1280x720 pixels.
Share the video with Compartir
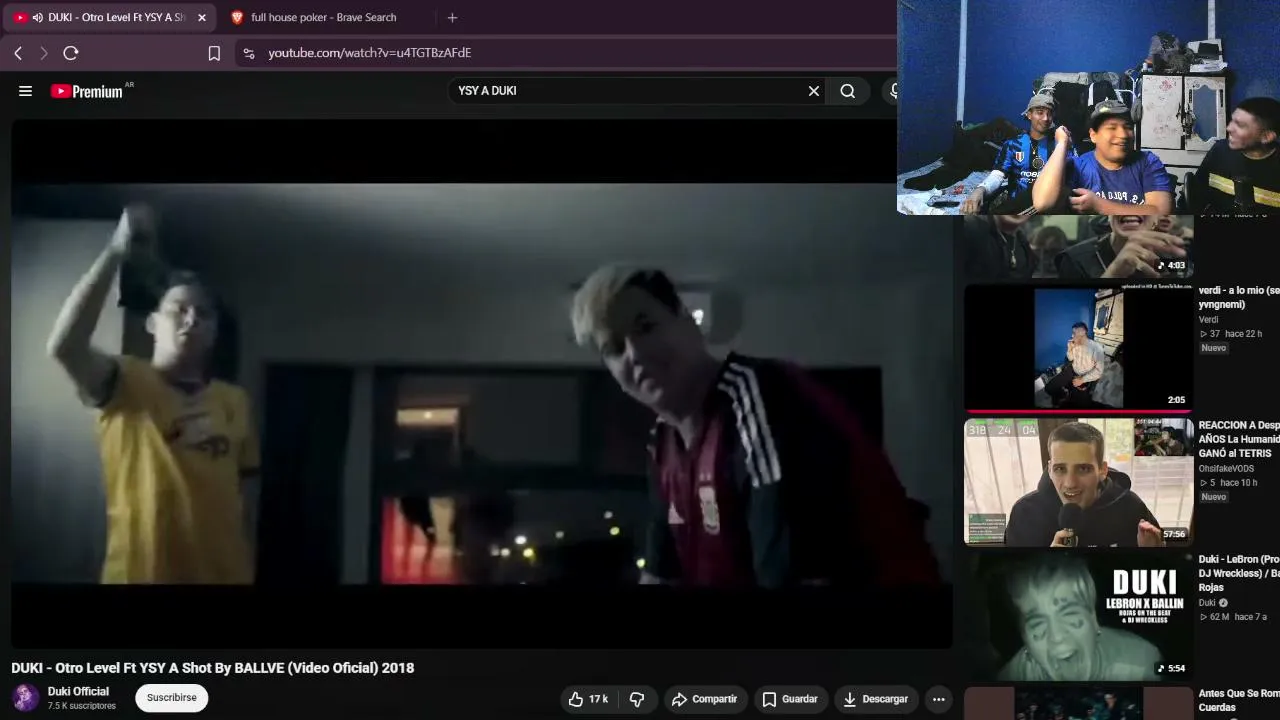pyautogui.click(x=704, y=699)
